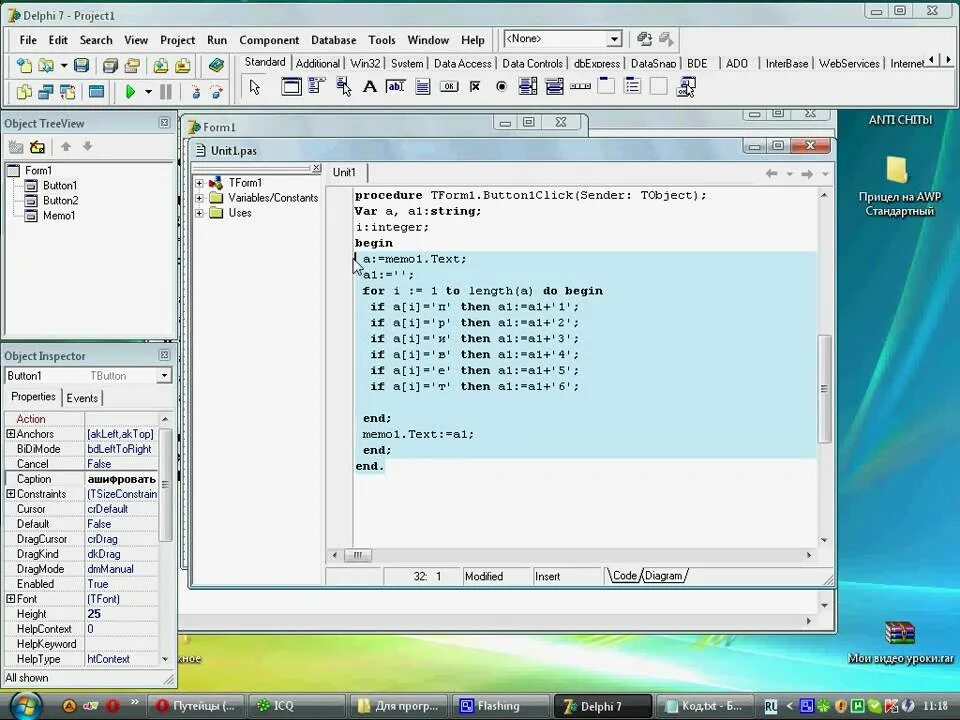The height and width of the screenshot is (720, 960).
Task: Expand the TForm1 node in code explorer
Action: coord(199,182)
